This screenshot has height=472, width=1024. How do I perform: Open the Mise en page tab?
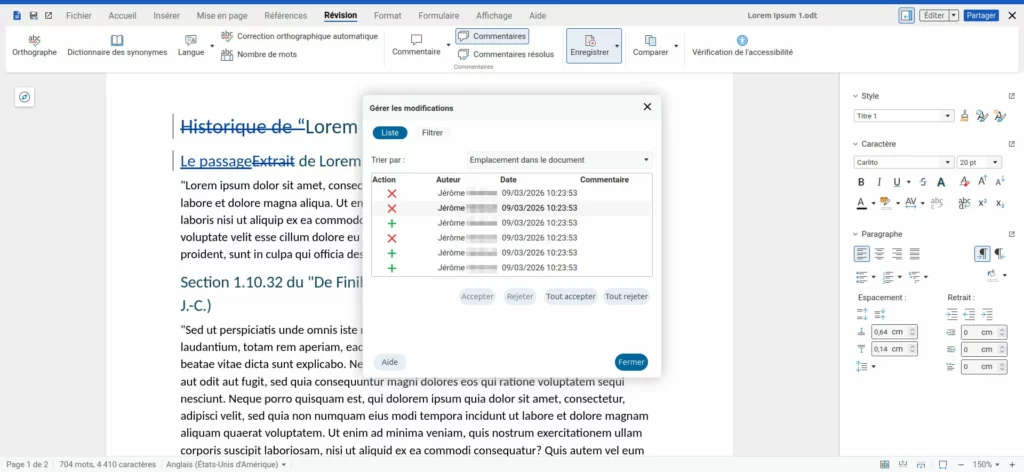tap(223, 16)
